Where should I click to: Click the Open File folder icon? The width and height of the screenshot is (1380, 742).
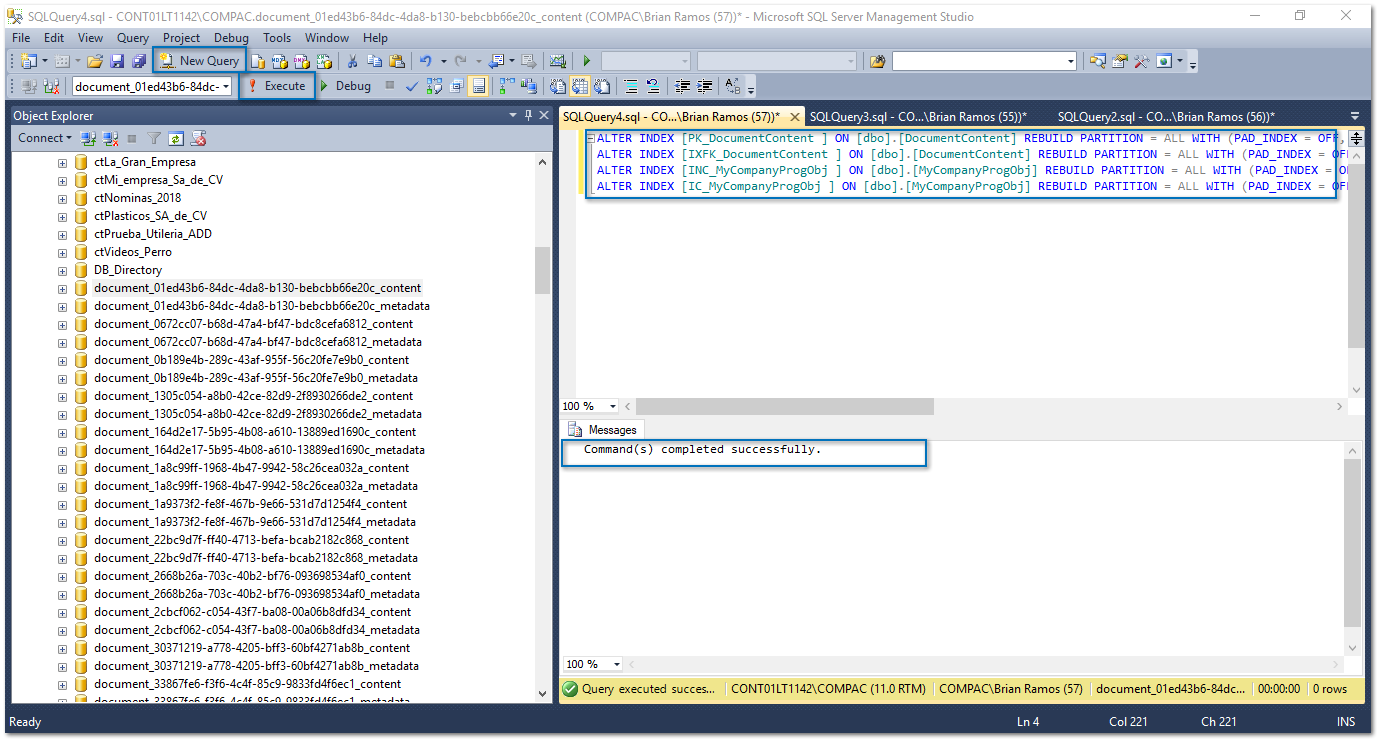click(96, 62)
